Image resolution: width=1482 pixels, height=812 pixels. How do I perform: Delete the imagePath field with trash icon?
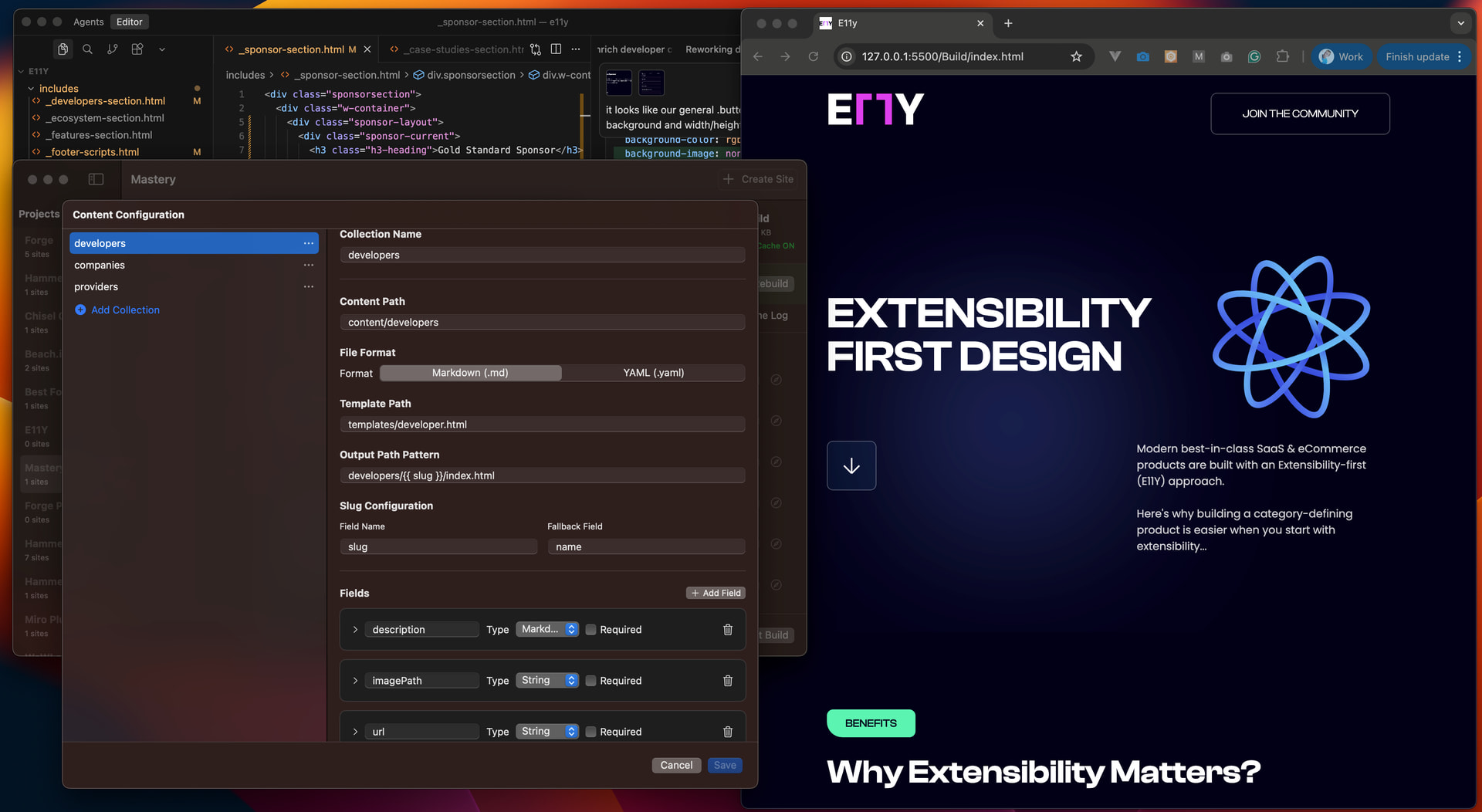(727, 681)
